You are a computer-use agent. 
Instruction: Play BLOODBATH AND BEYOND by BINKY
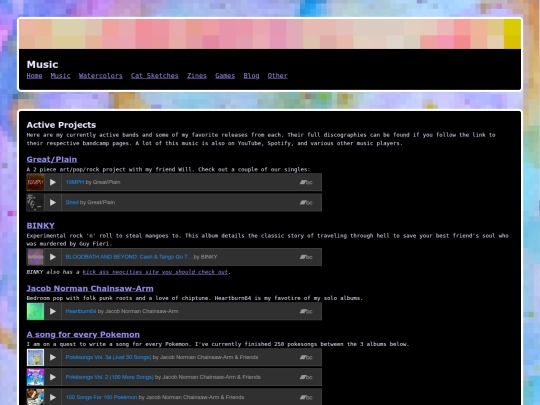(x=53, y=257)
